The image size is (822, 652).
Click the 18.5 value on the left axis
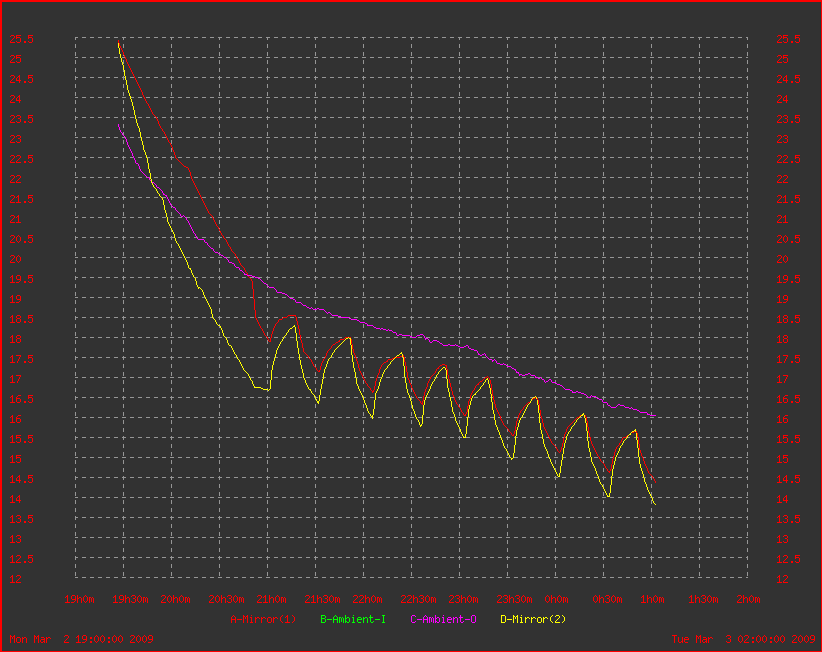pyautogui.click(x=21, y=319)
